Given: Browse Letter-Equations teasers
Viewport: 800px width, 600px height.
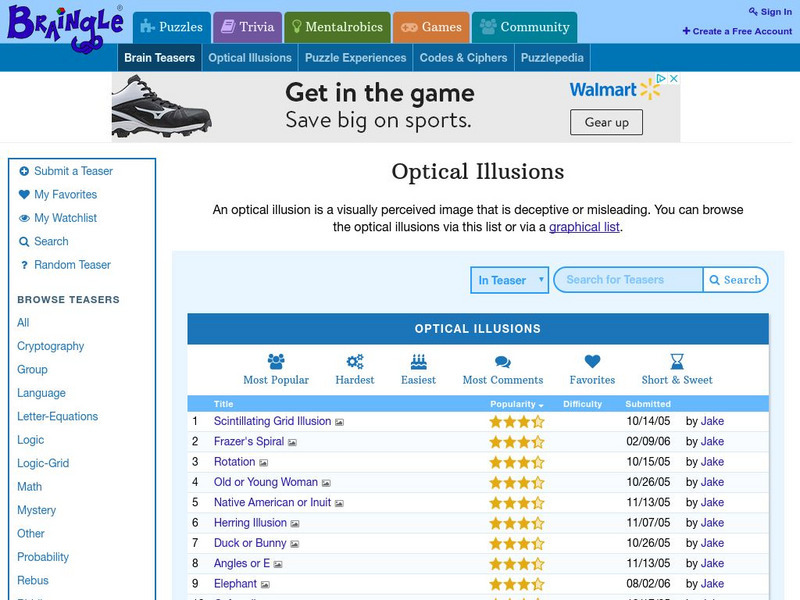Looking at the screenshot, I should pyautogui.click(x=58, y=416).
